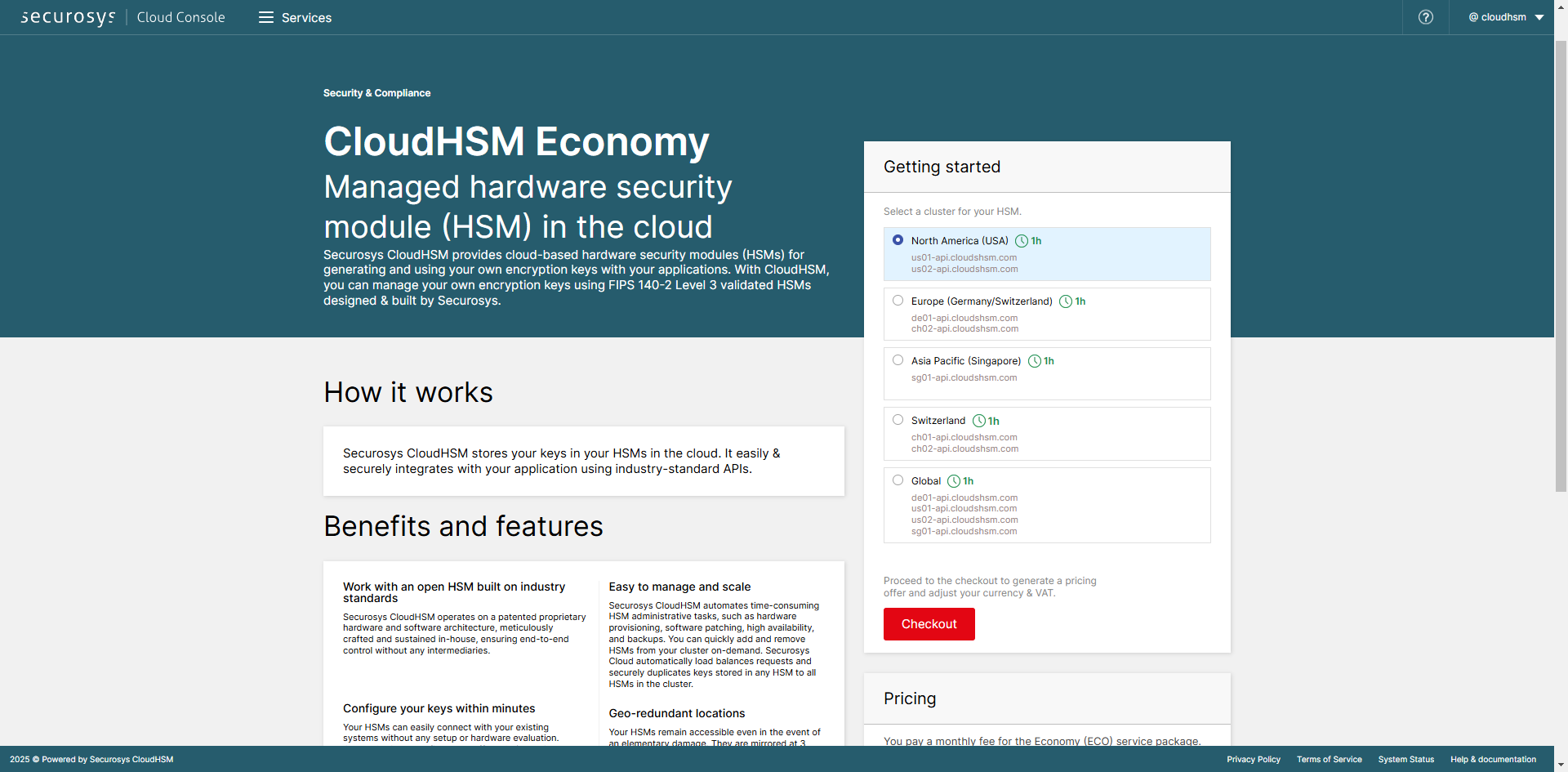This screenshot has height=772, width=1568.
Task: Click clock icon beside Europe cluster
Action: 1065,301
